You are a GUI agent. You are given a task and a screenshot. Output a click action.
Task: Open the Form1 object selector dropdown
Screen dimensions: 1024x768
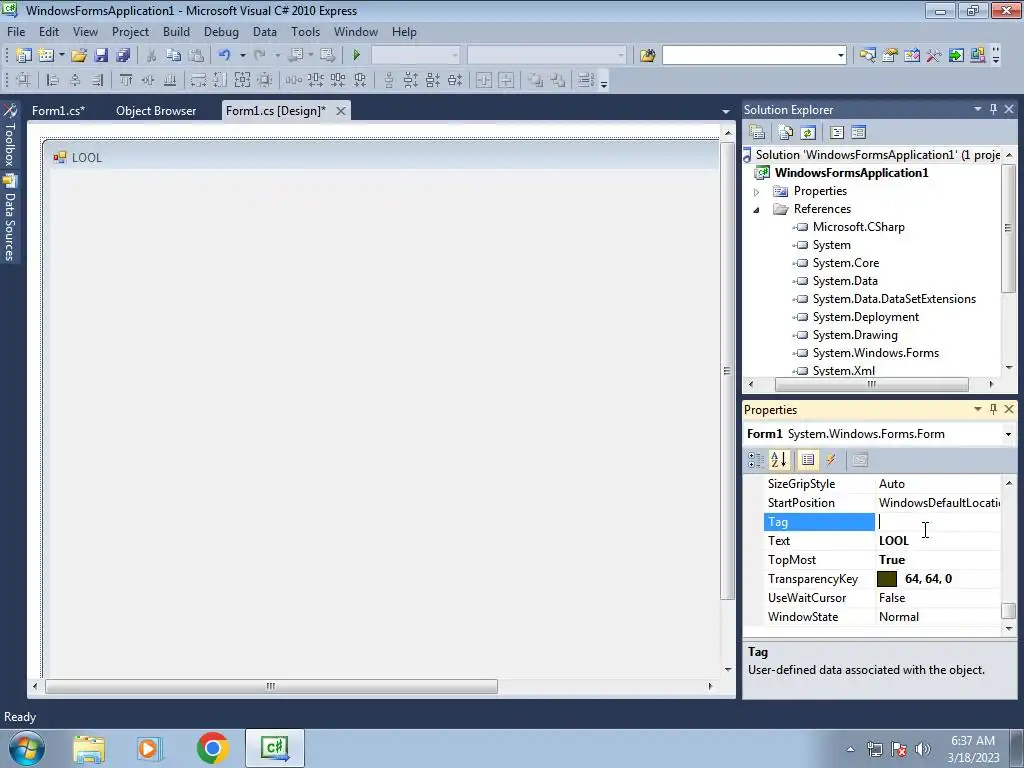[x=1008, y=434]
